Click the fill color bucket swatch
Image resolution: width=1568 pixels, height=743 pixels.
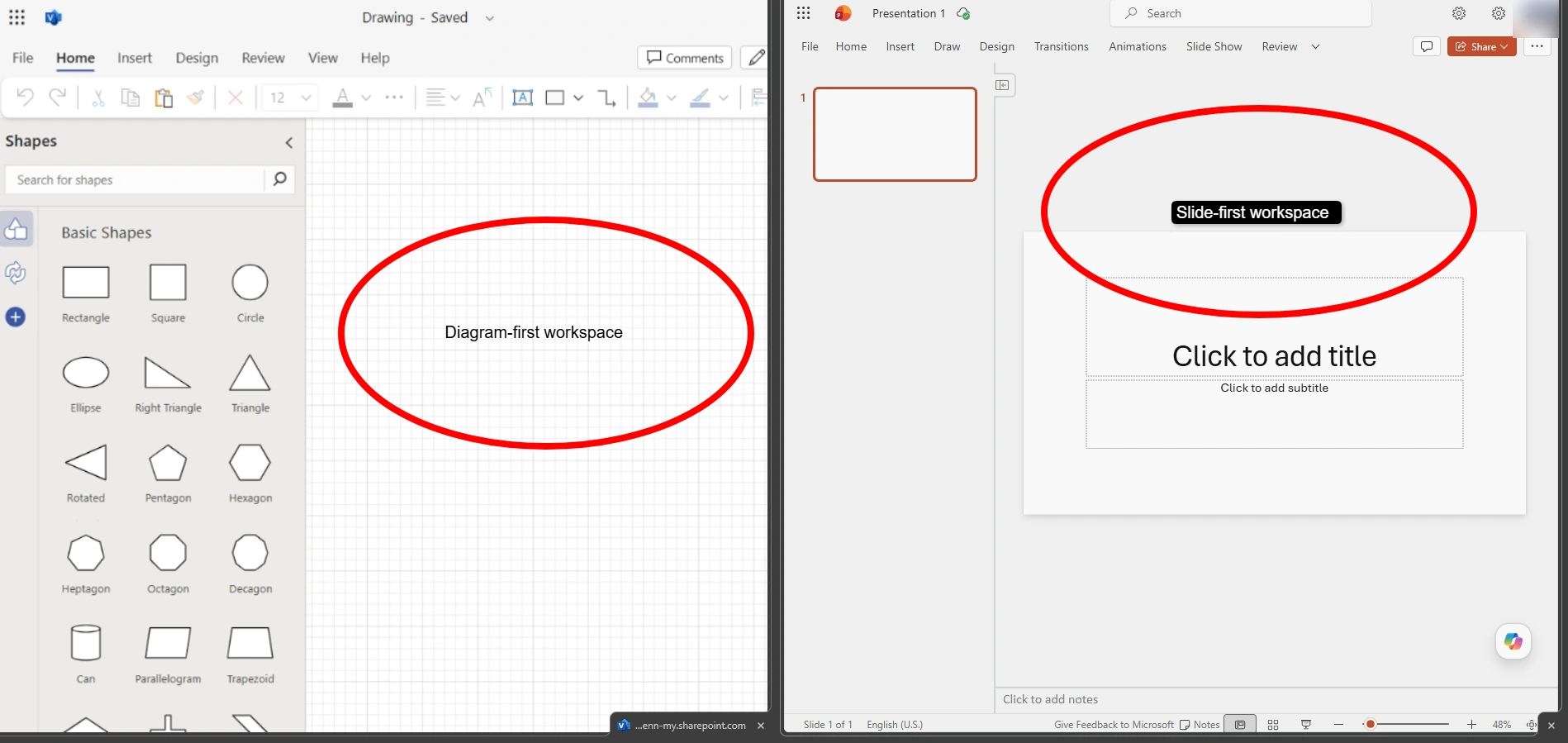[x=649, y=98]
